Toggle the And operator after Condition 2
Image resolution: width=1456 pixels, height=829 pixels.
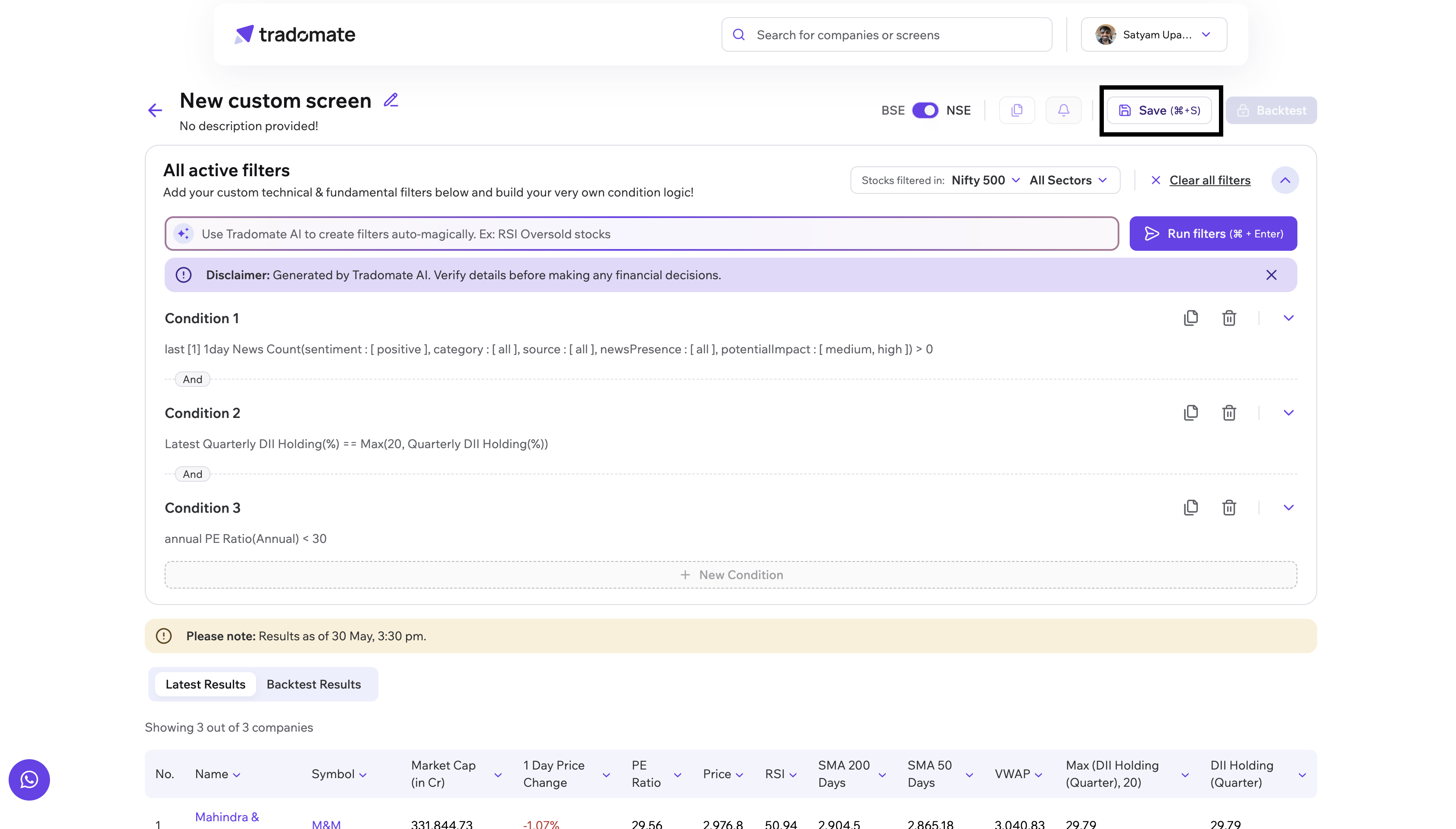(193, 474)
